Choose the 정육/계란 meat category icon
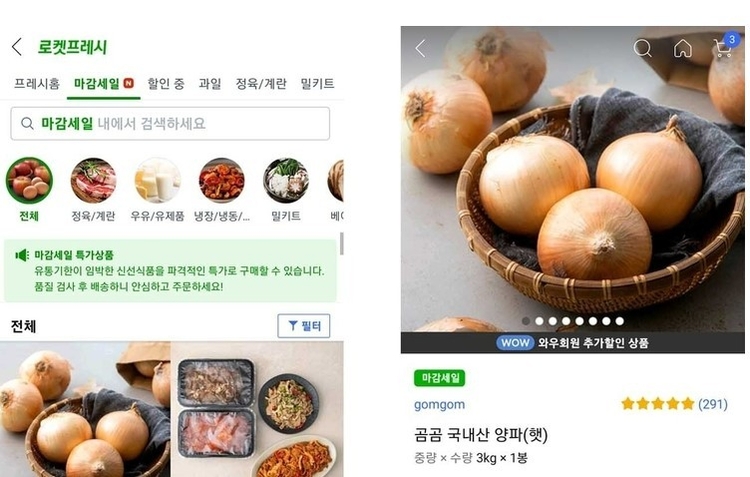The height and width of the screenshot is (477, 750). click(93, 180)
